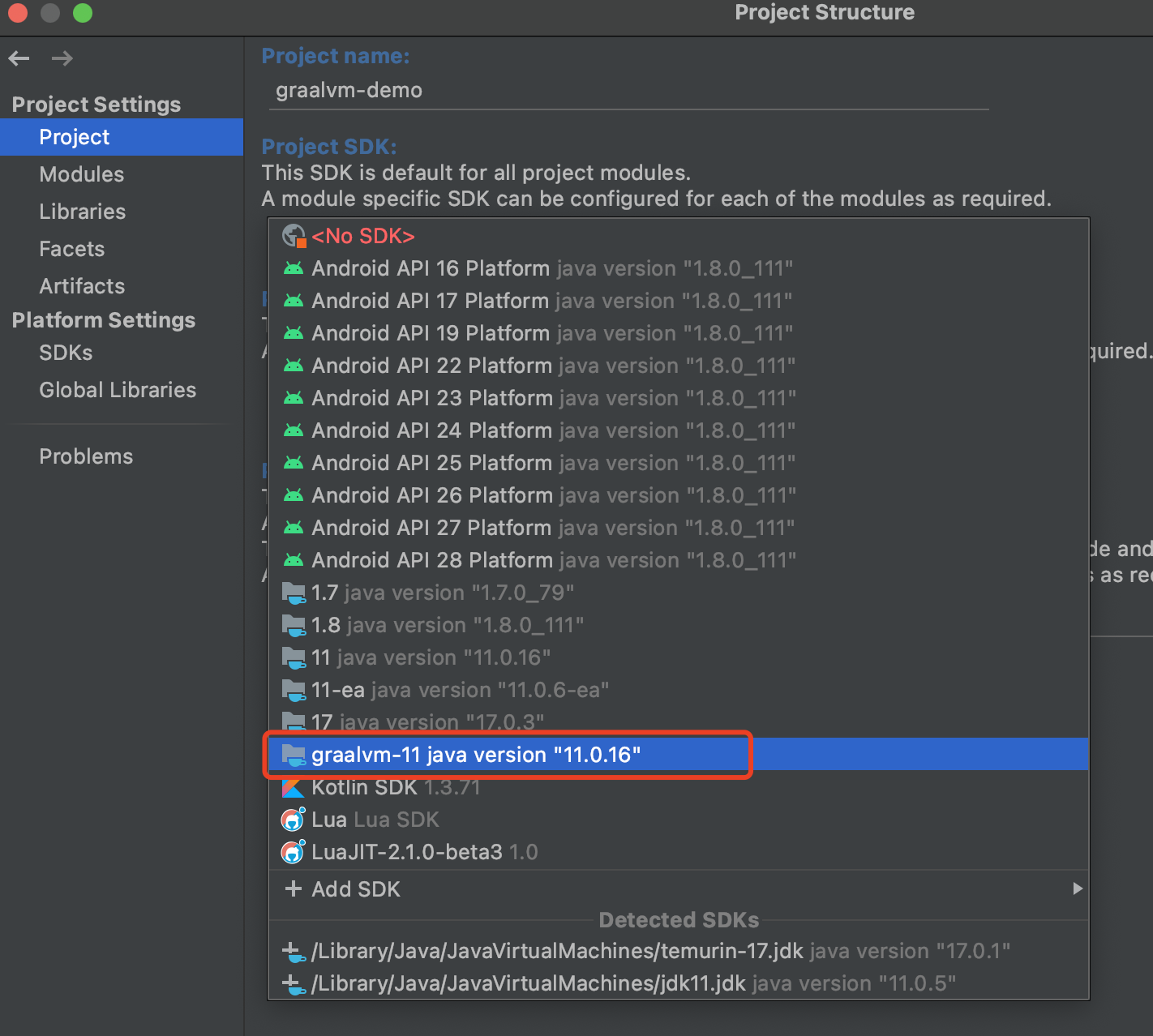Go back with the left arrow

pos(19,58)
